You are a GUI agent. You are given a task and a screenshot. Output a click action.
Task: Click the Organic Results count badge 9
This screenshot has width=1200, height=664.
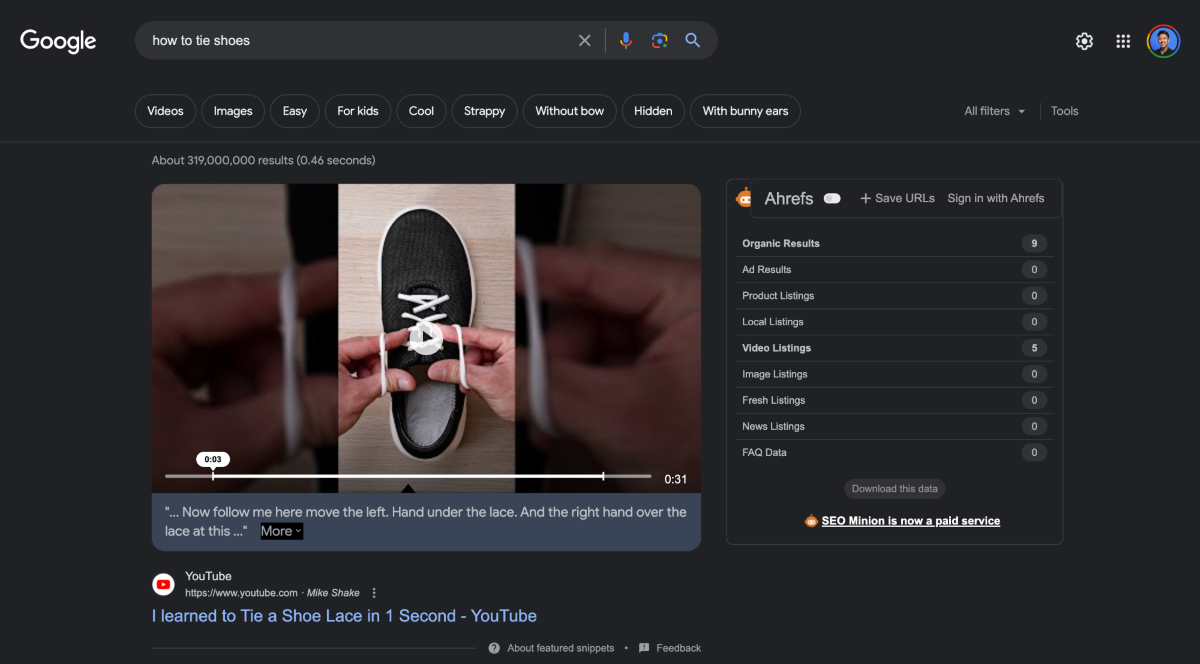pos(1034,243)
